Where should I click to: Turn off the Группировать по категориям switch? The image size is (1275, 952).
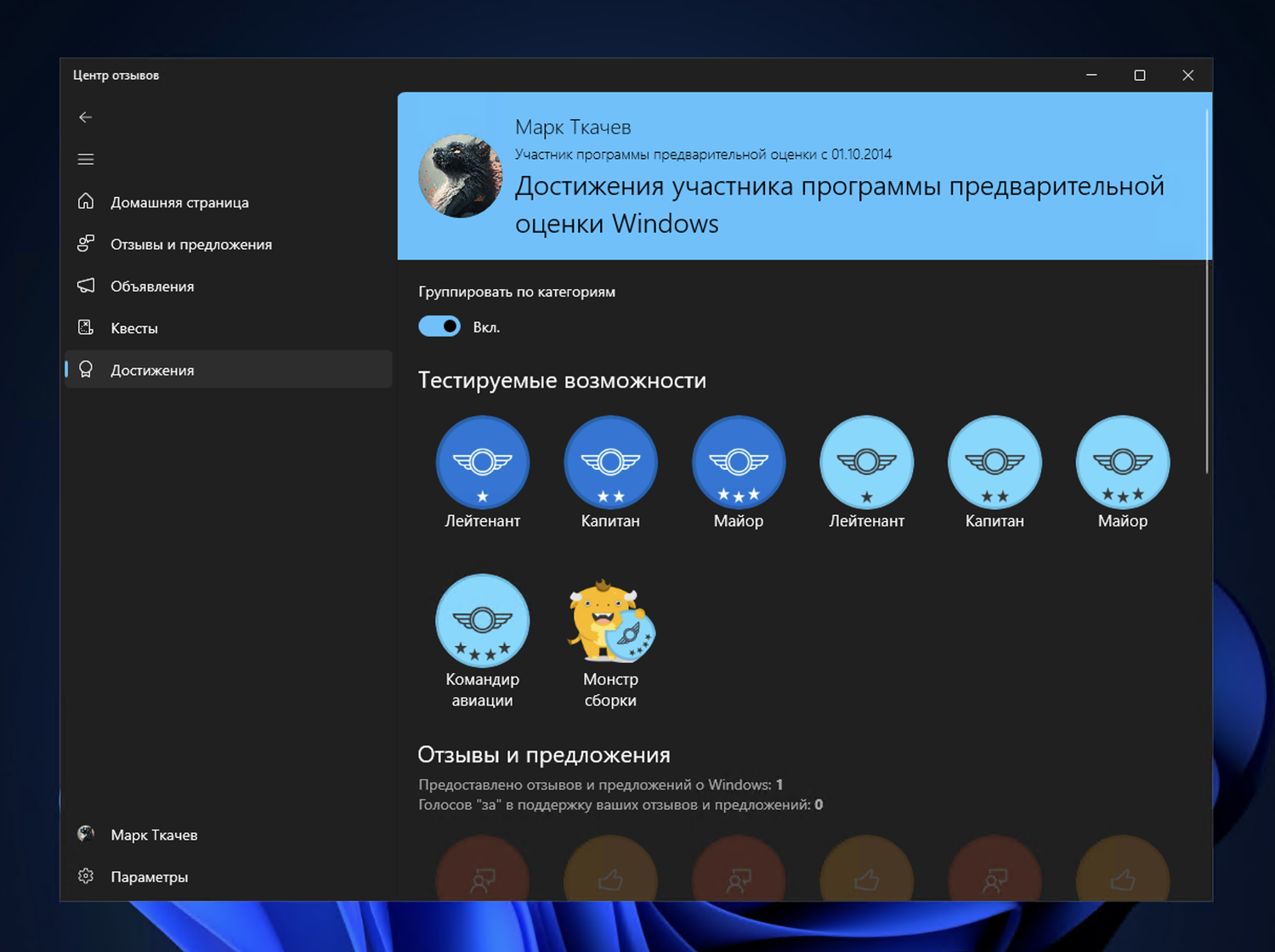(x=439, y=326)
